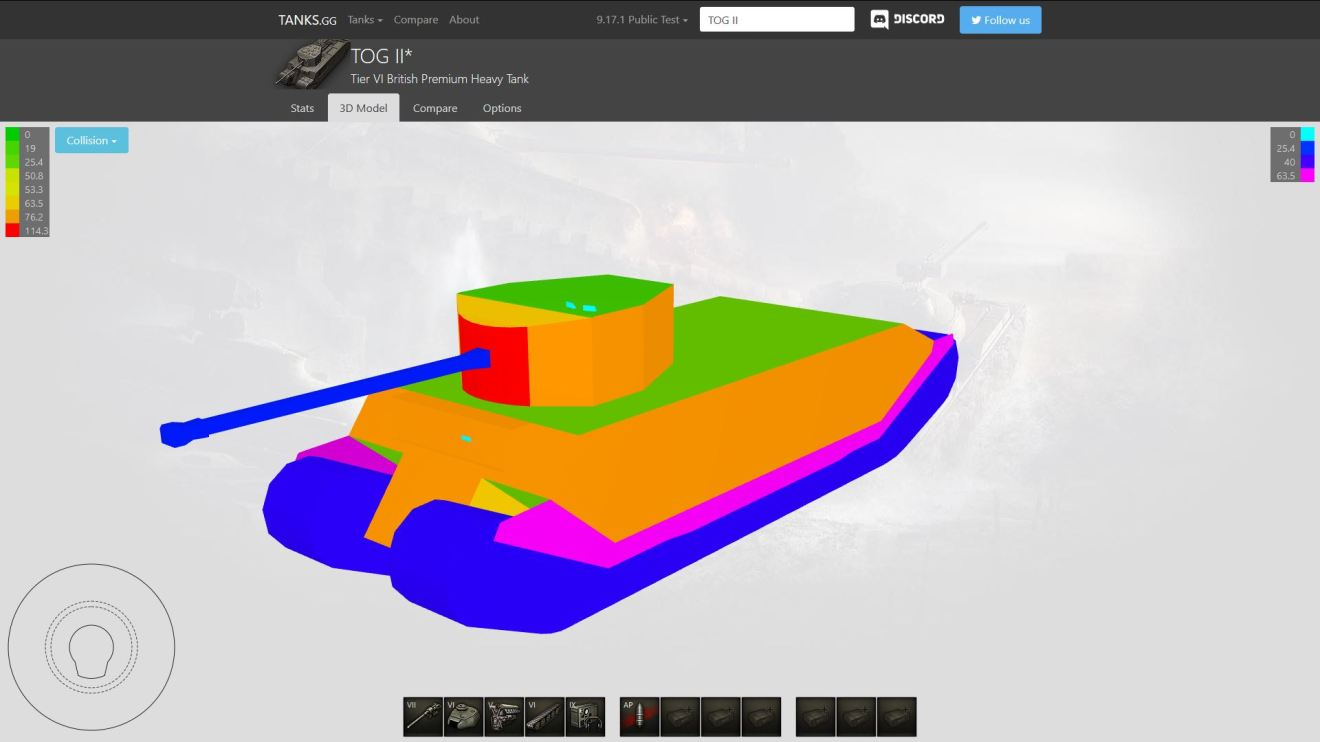This screenshot has height=742, width=1320.
Task: Toggle the first empty equipment slot
Action: coord(680,717)
